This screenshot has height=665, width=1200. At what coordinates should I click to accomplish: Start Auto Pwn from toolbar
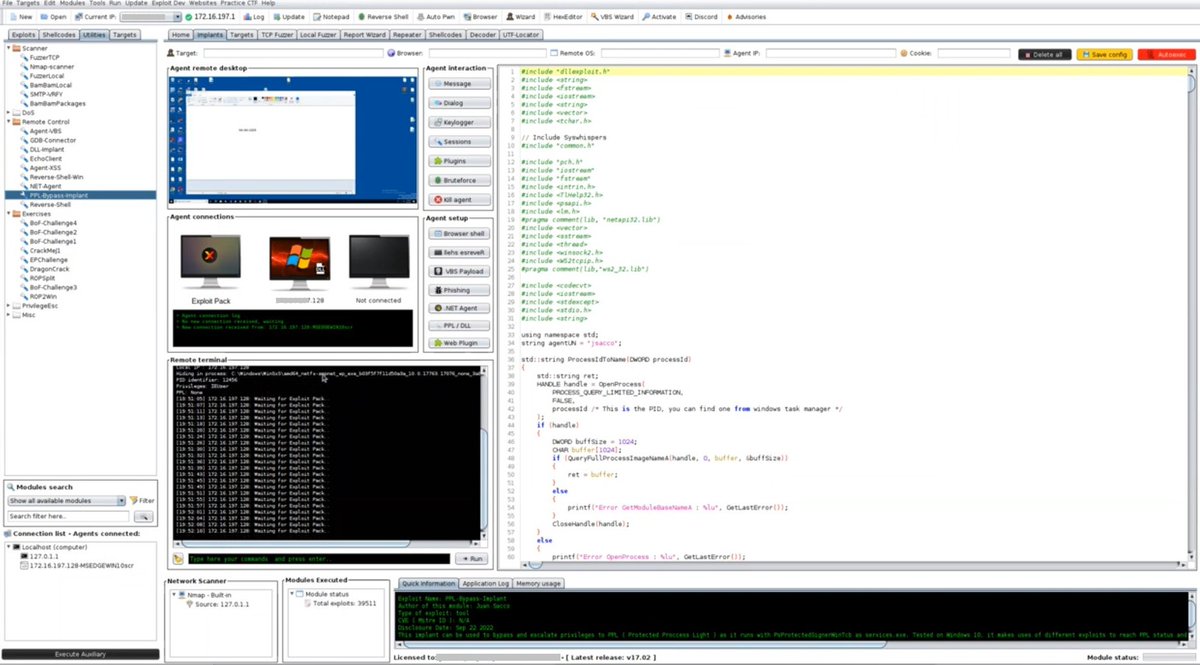pyautogui.click(x=435, y=17)
